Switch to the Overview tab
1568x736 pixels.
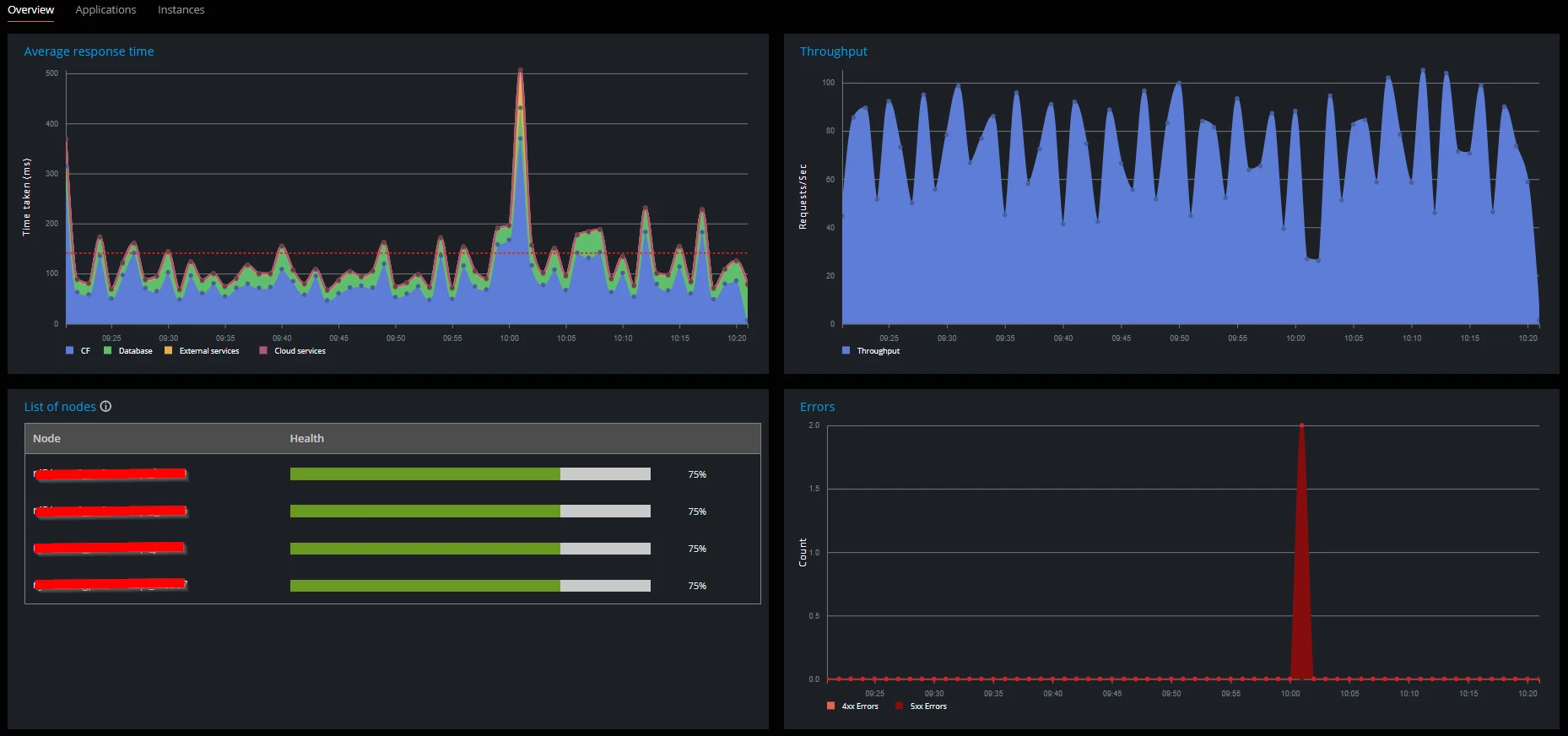(30, 10)
